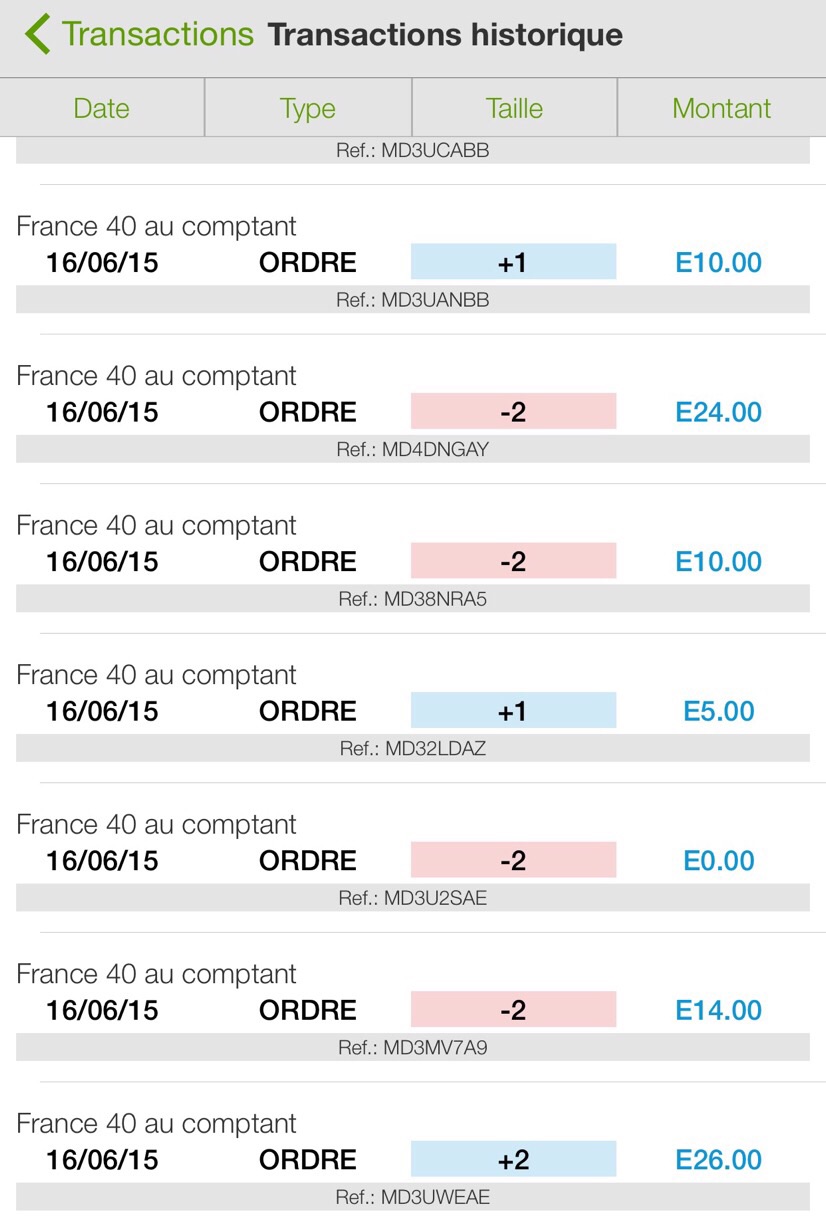Open transaction ref MD3MV7A9
This screenshot has height=1218, width=826.
413,1048
